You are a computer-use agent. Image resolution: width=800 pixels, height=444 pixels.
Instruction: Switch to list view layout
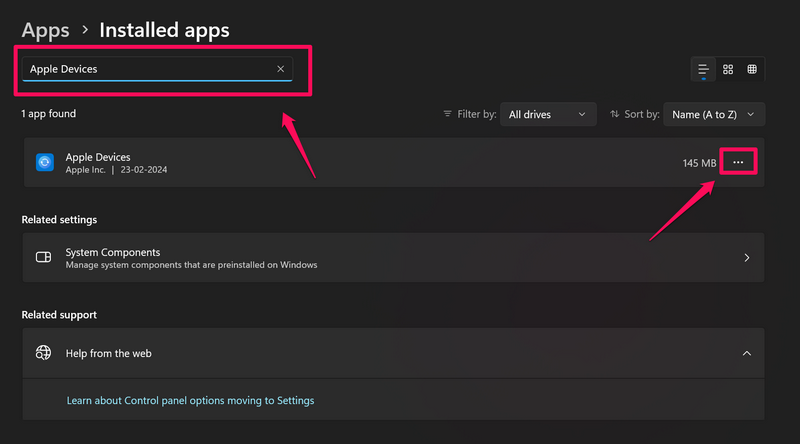click(704, 69)
